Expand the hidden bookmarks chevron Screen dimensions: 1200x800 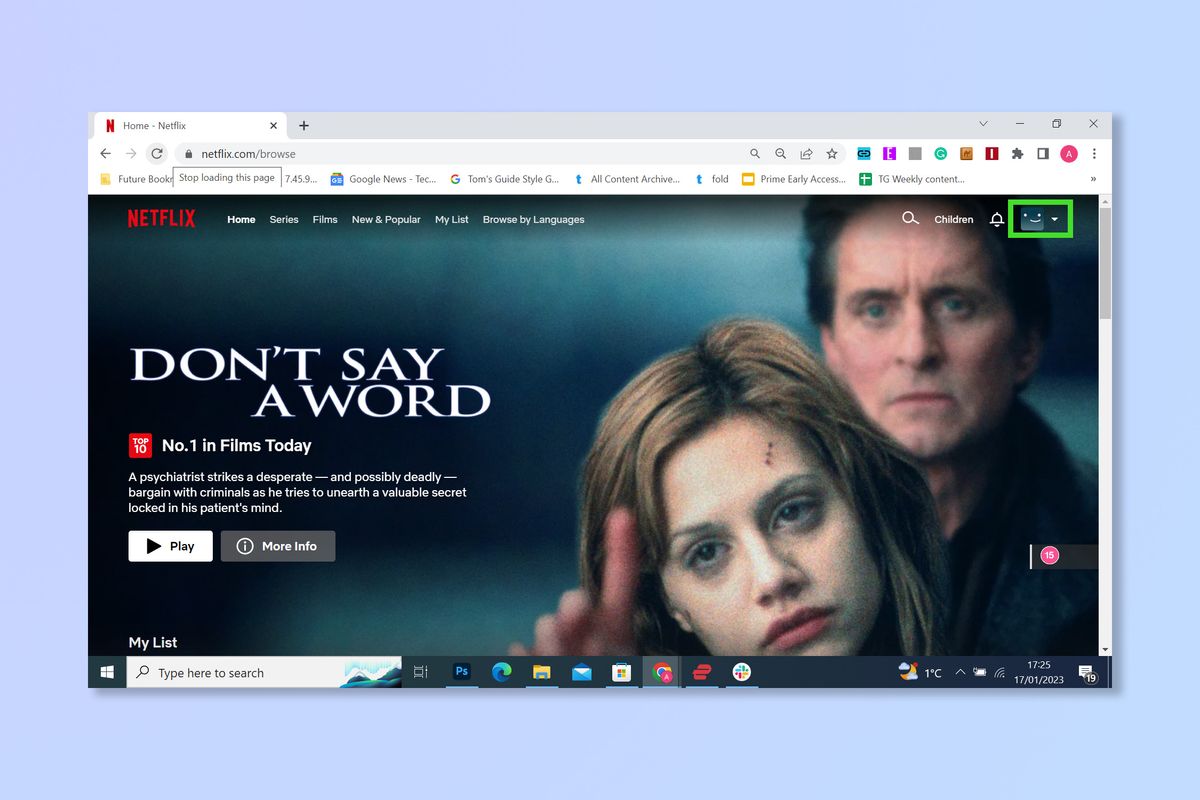[1092, 178]
